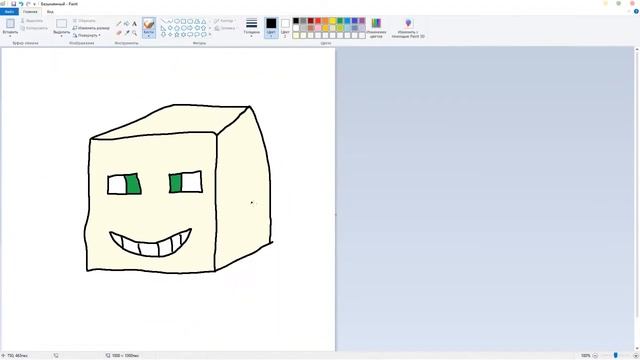This screenshot has width=640, height=360.
Task: Choose the Six-point star shape
Action: 184,35
